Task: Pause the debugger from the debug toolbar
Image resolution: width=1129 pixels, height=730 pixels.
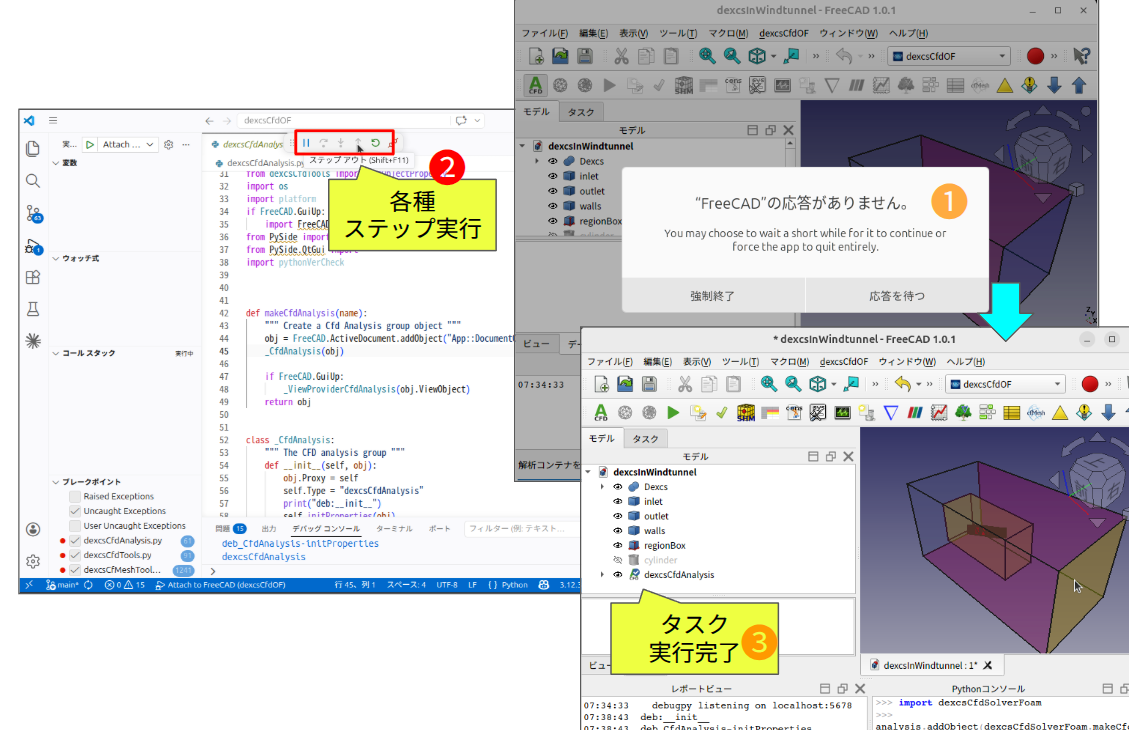Action: pyautogui.click(x=307, y=144)
